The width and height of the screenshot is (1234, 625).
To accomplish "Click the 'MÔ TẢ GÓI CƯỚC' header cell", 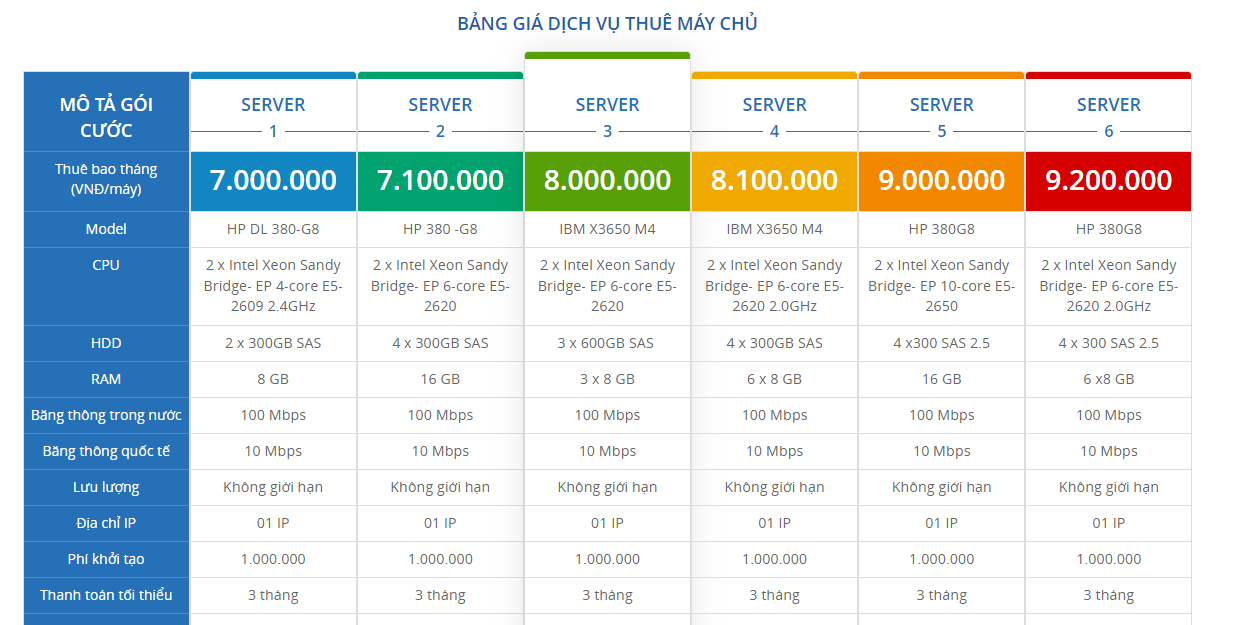I will pyautogui.click(x=106, y=117).
